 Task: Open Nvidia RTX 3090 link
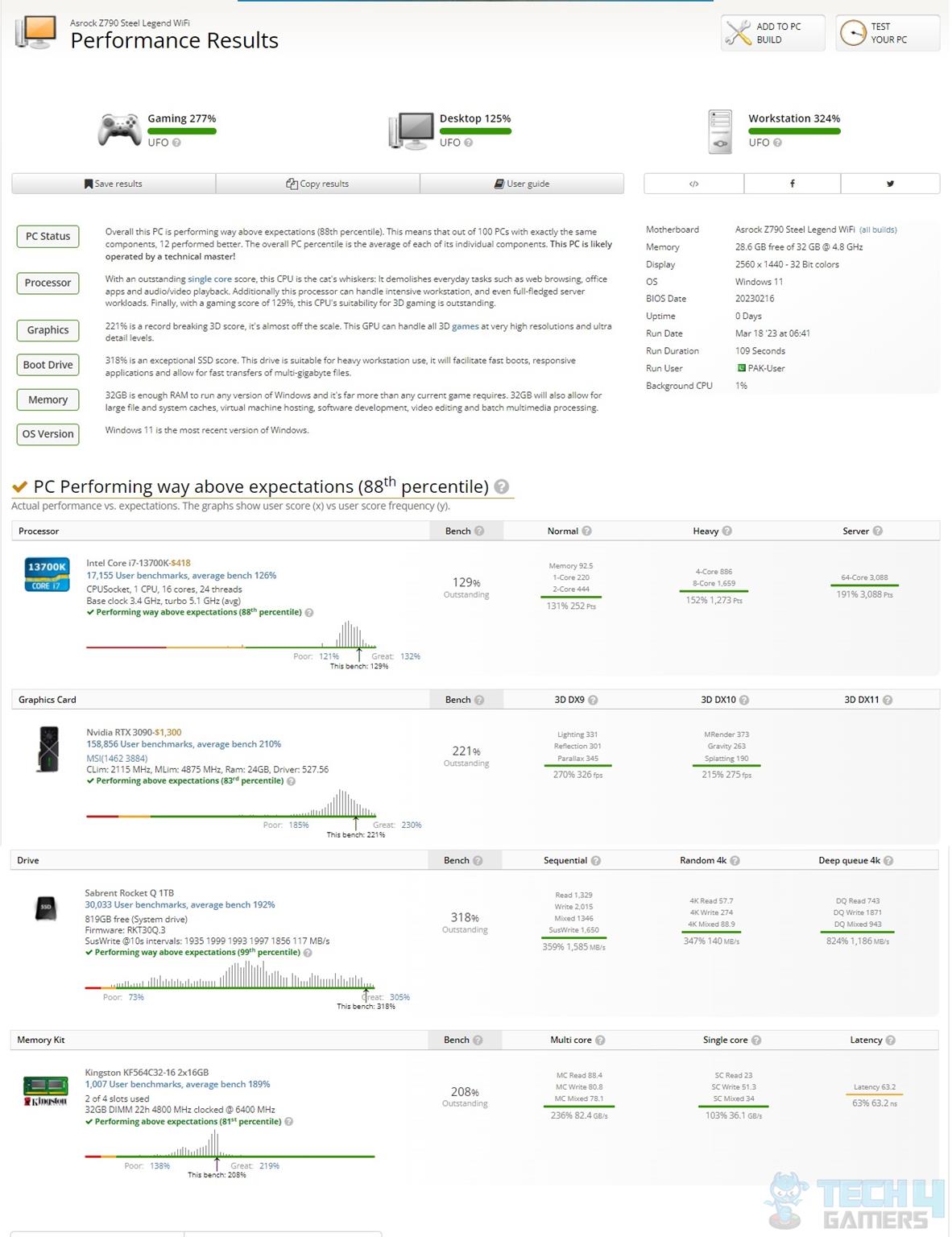pyautogui.click(x=119, y=732)
